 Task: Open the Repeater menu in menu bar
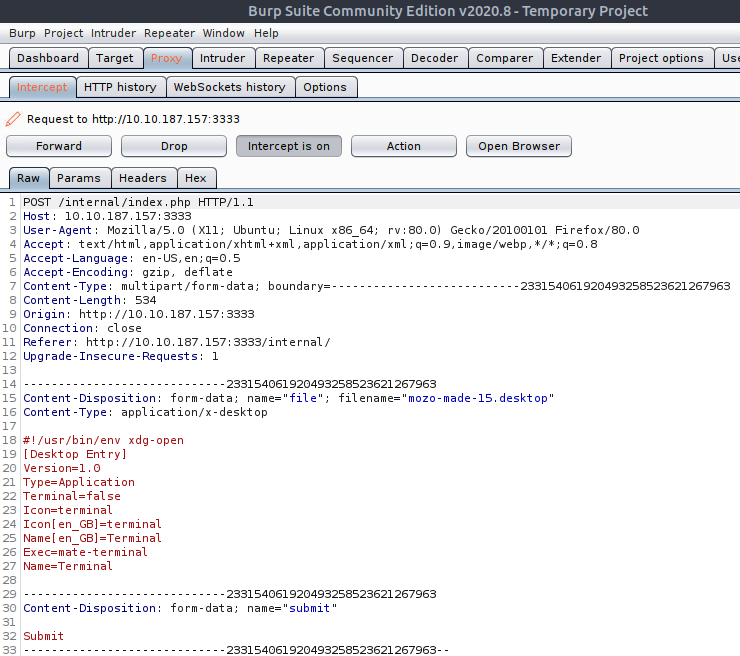169,33
